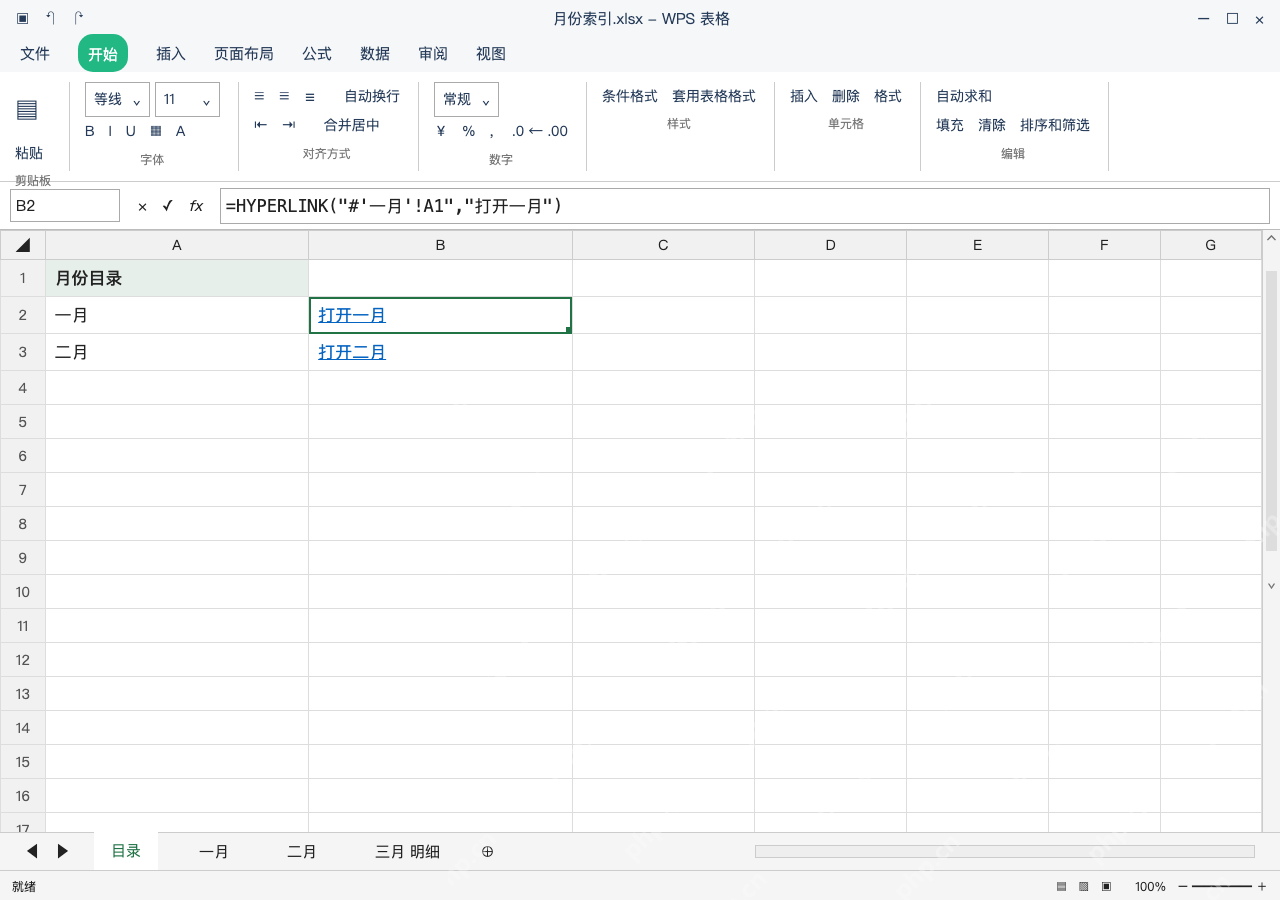Click the select-all corner triangle

23,245
